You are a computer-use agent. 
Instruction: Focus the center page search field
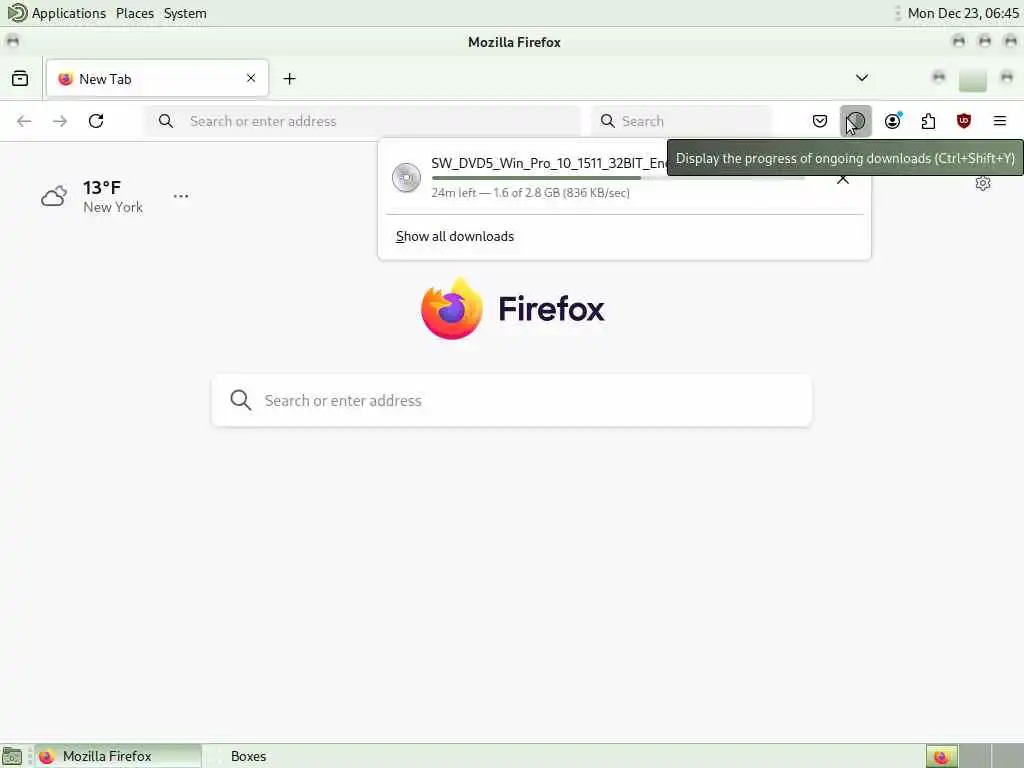coord(511,400)
